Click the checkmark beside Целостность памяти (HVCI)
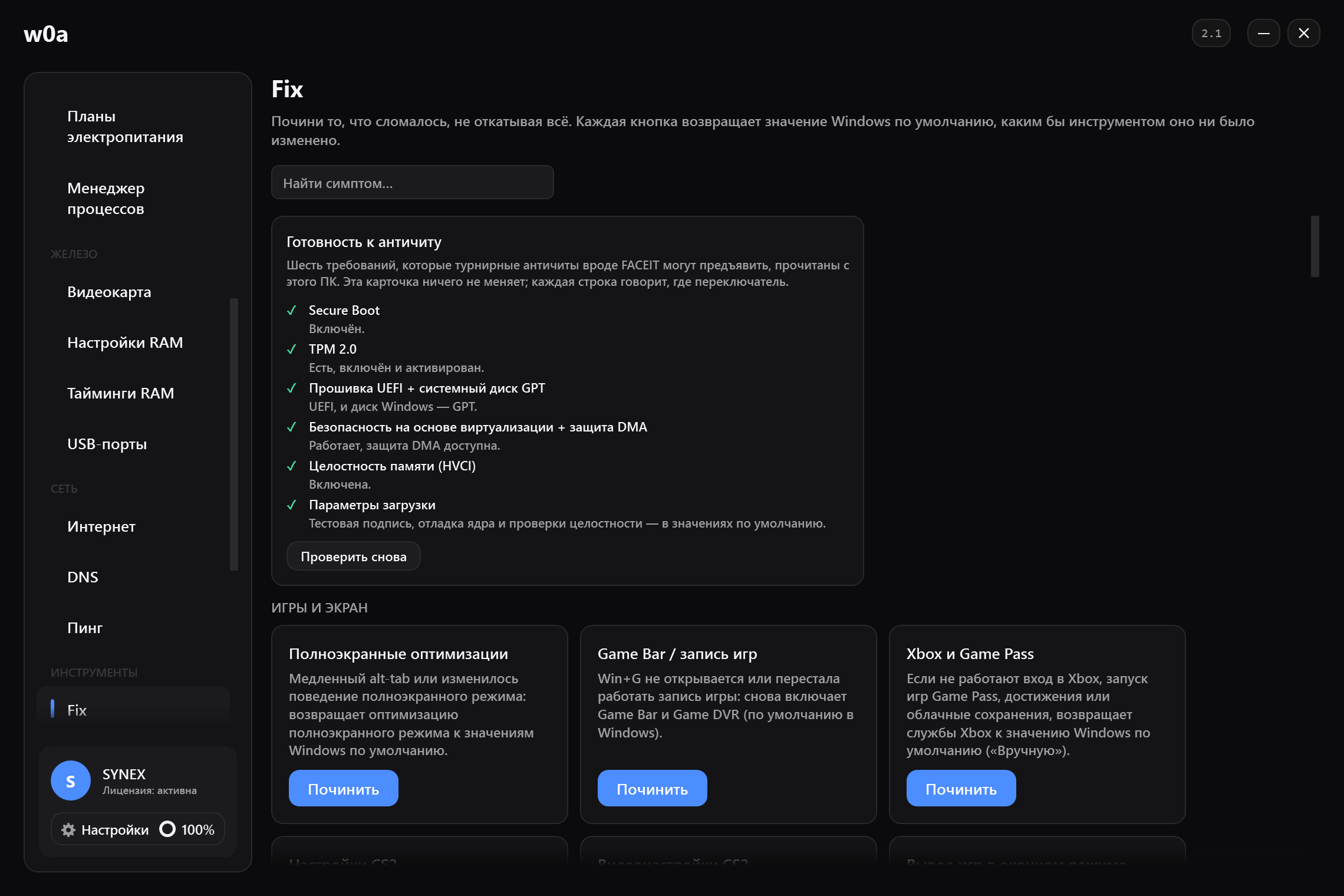This screenshot has height=896, width=1344. pos(291,466)
